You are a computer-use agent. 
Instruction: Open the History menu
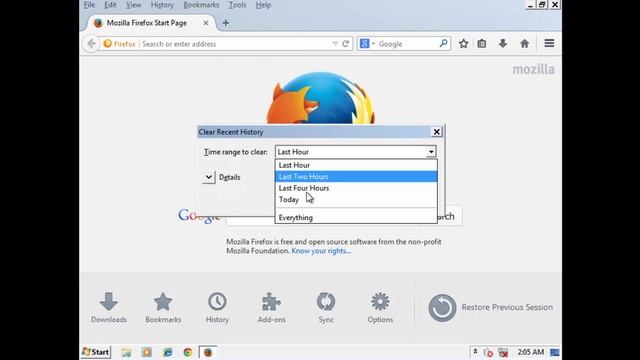pos(162,5)
